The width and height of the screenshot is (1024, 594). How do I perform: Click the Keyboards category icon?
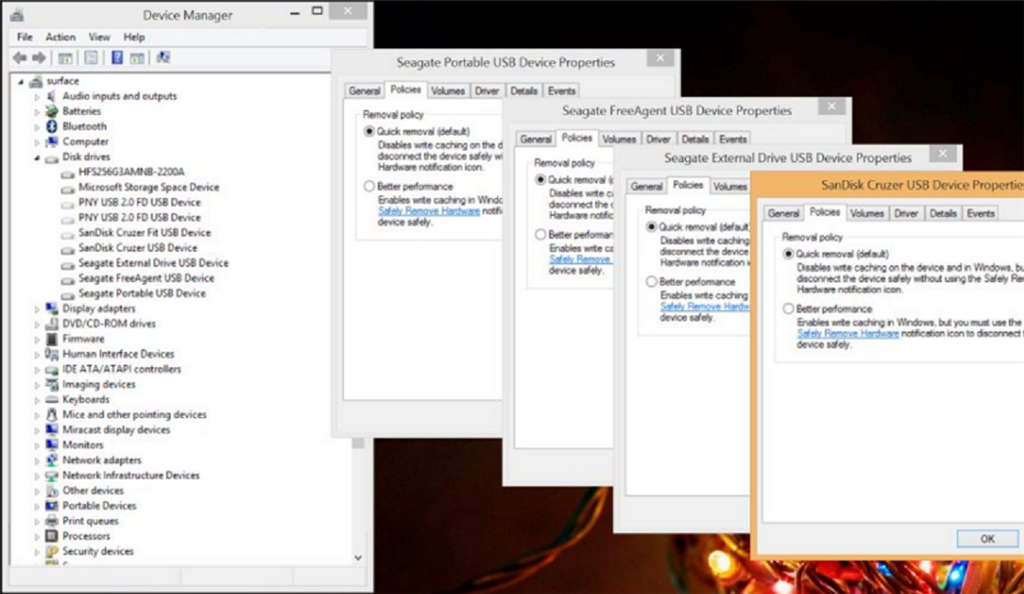pos(52,399)
